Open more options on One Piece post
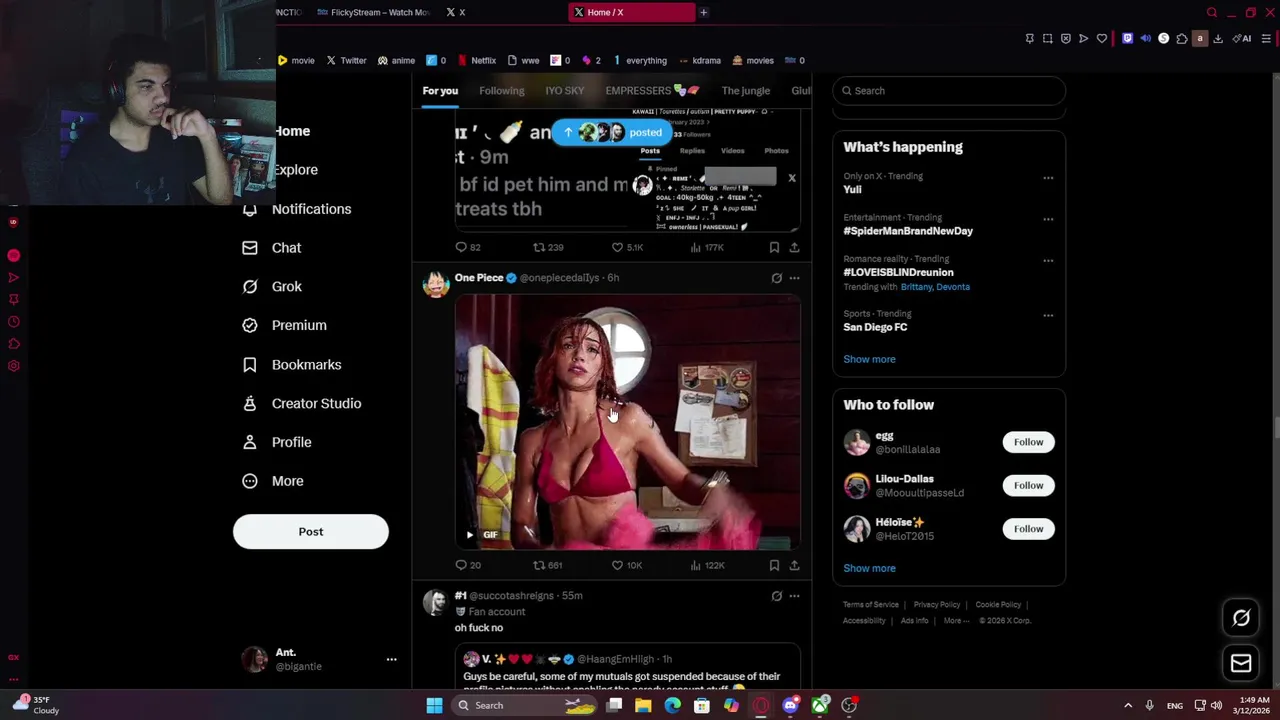Screen dimensions: 1280x720 point(794,278)
